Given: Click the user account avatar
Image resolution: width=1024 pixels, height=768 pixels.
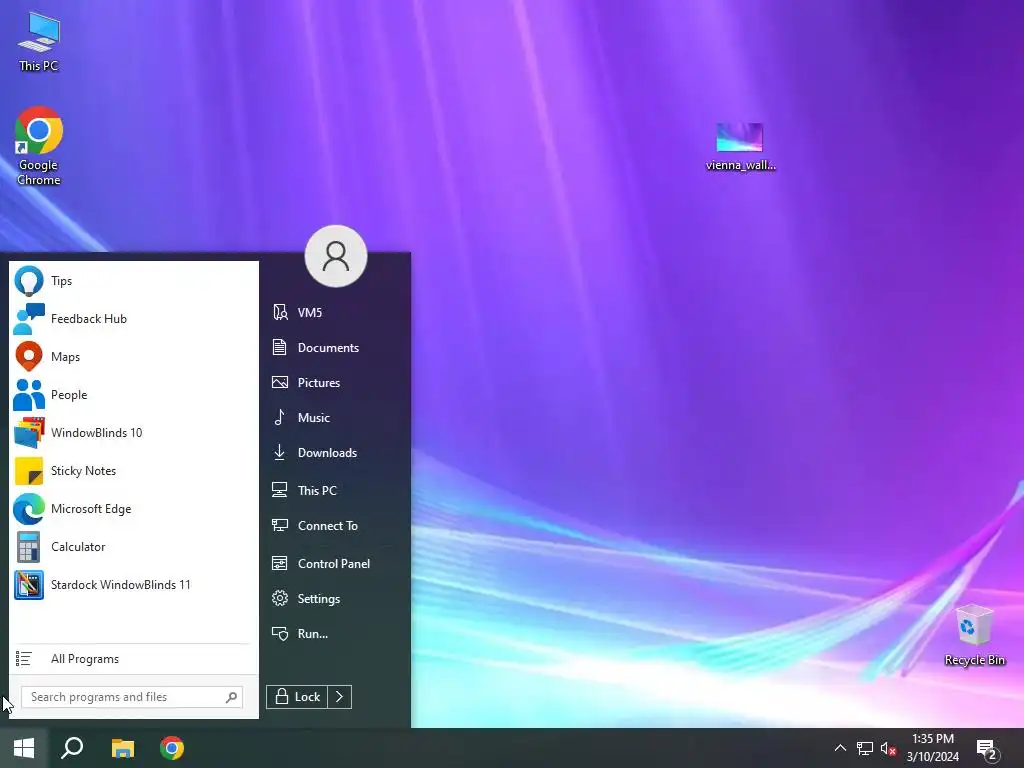Looking at the screenshot, I should (x=336, y=256).
